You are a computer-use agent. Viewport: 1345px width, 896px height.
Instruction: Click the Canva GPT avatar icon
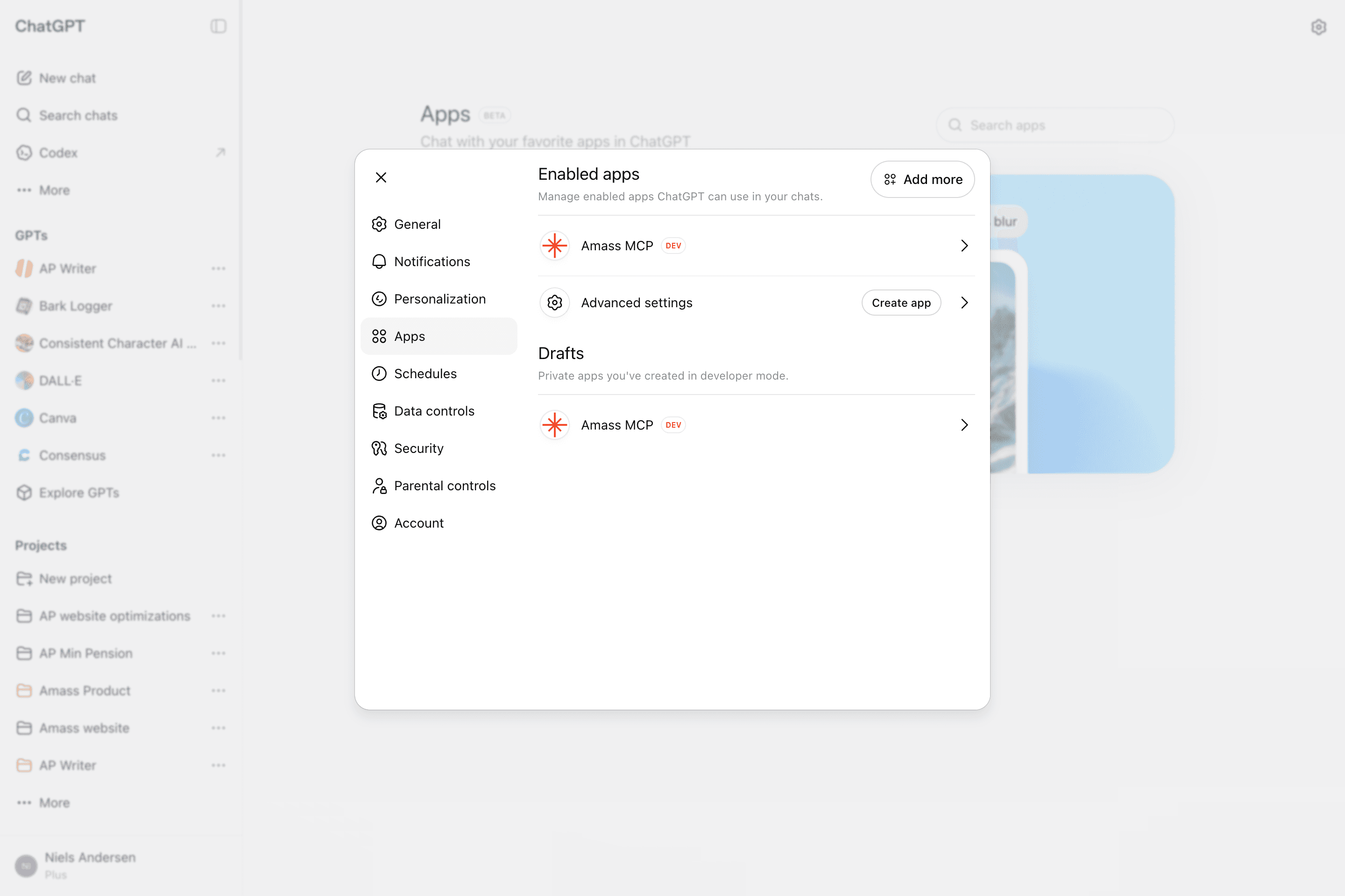coord(24,418)
